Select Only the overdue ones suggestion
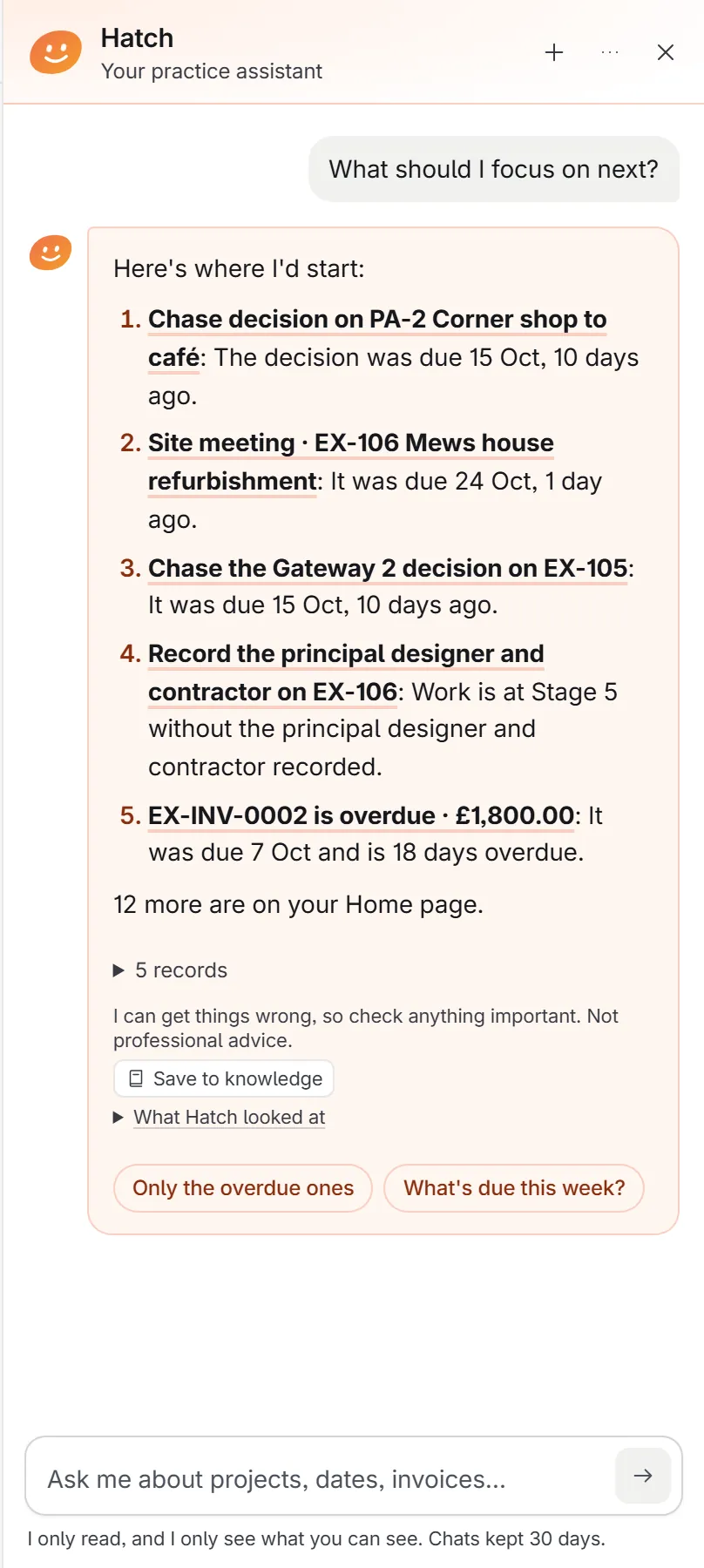704x1568 pixels. tap(243, 1188)
